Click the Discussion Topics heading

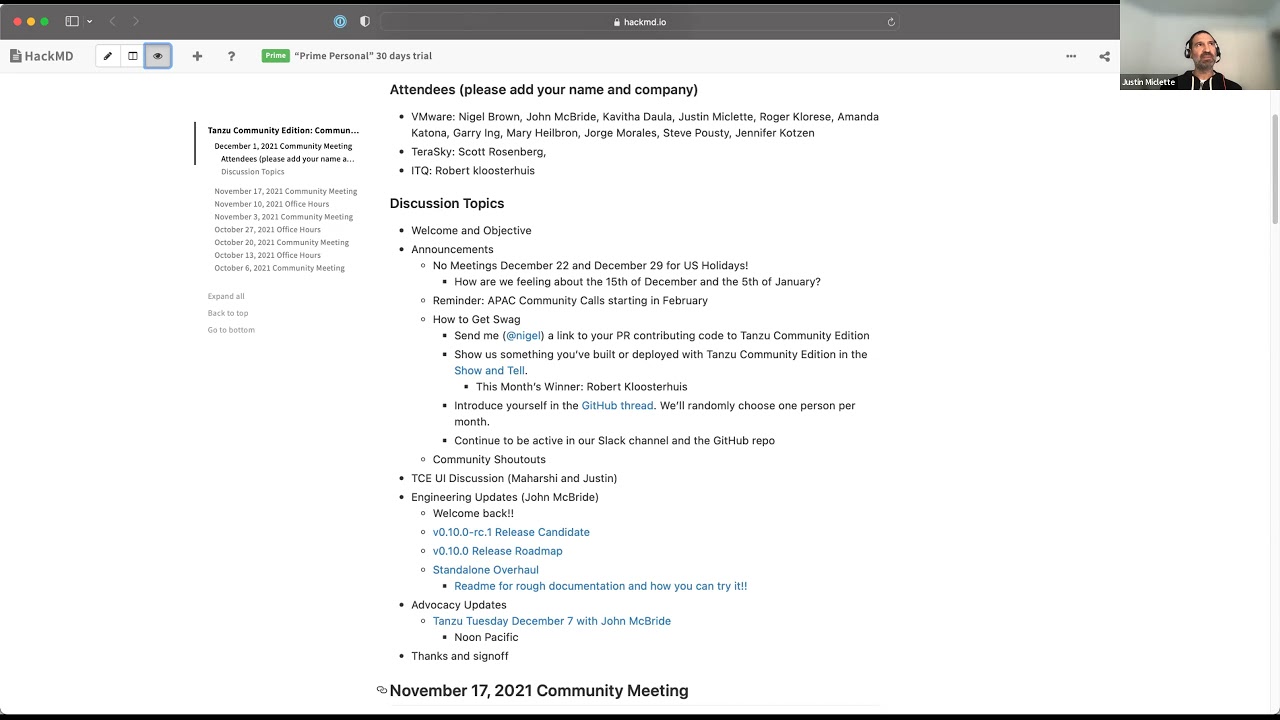[447, 203]
